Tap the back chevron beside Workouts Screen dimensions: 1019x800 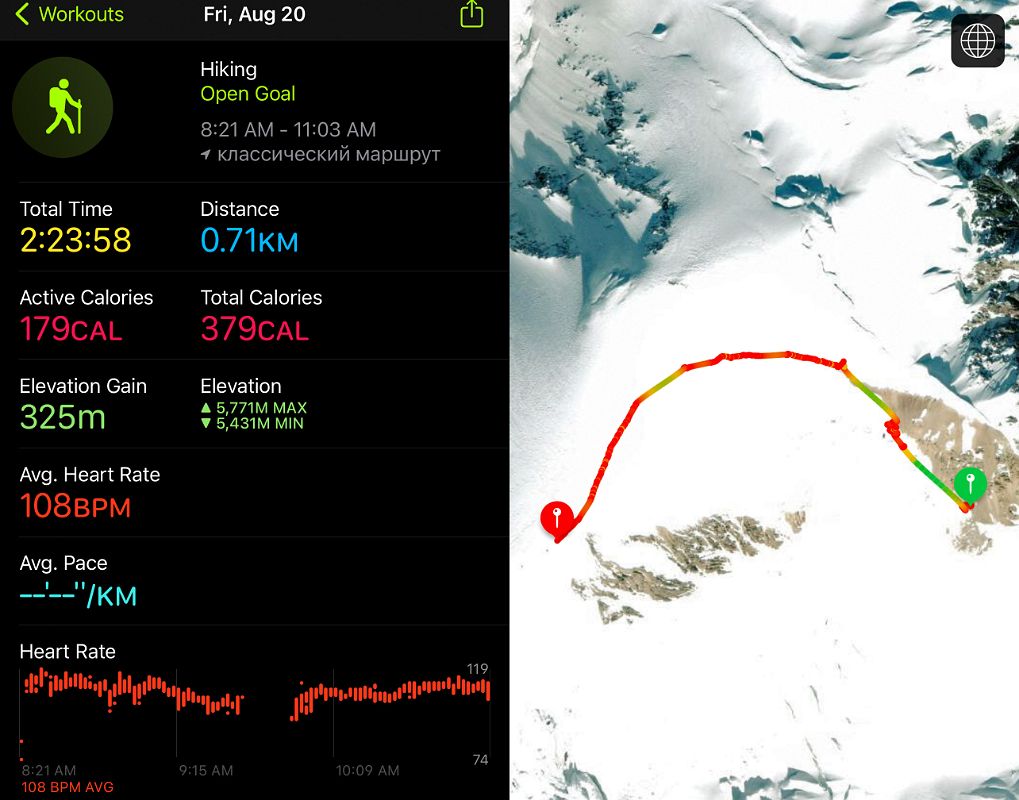coord(22,14)
